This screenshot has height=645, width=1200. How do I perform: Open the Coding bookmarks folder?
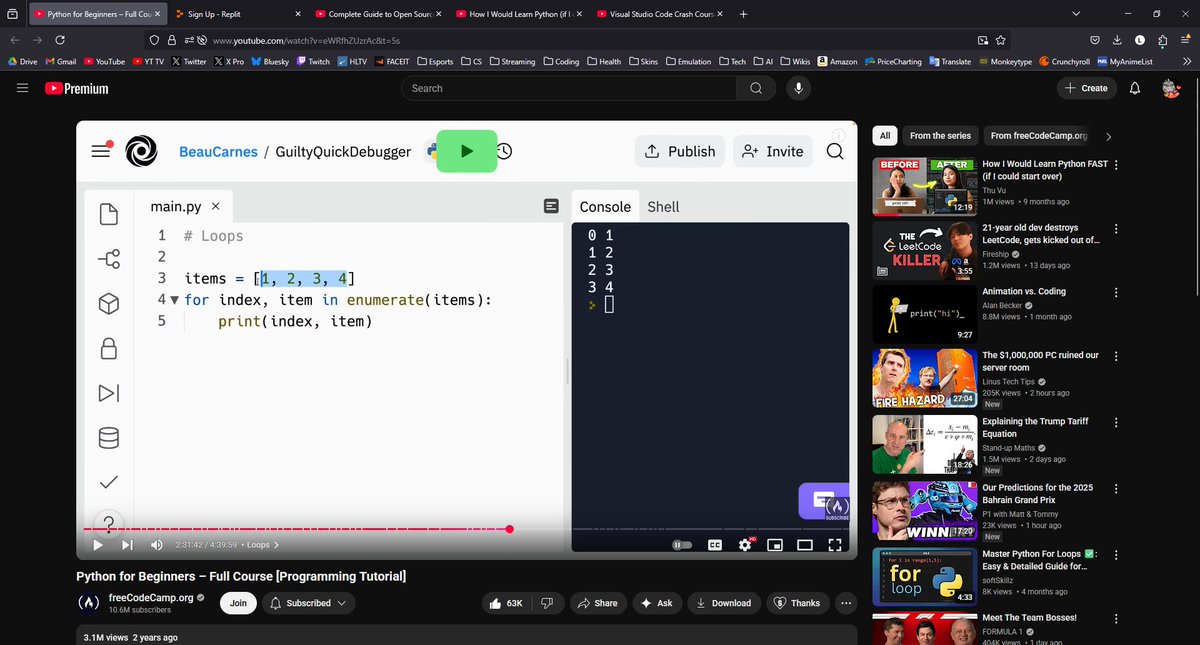click(x=561, y=61)
